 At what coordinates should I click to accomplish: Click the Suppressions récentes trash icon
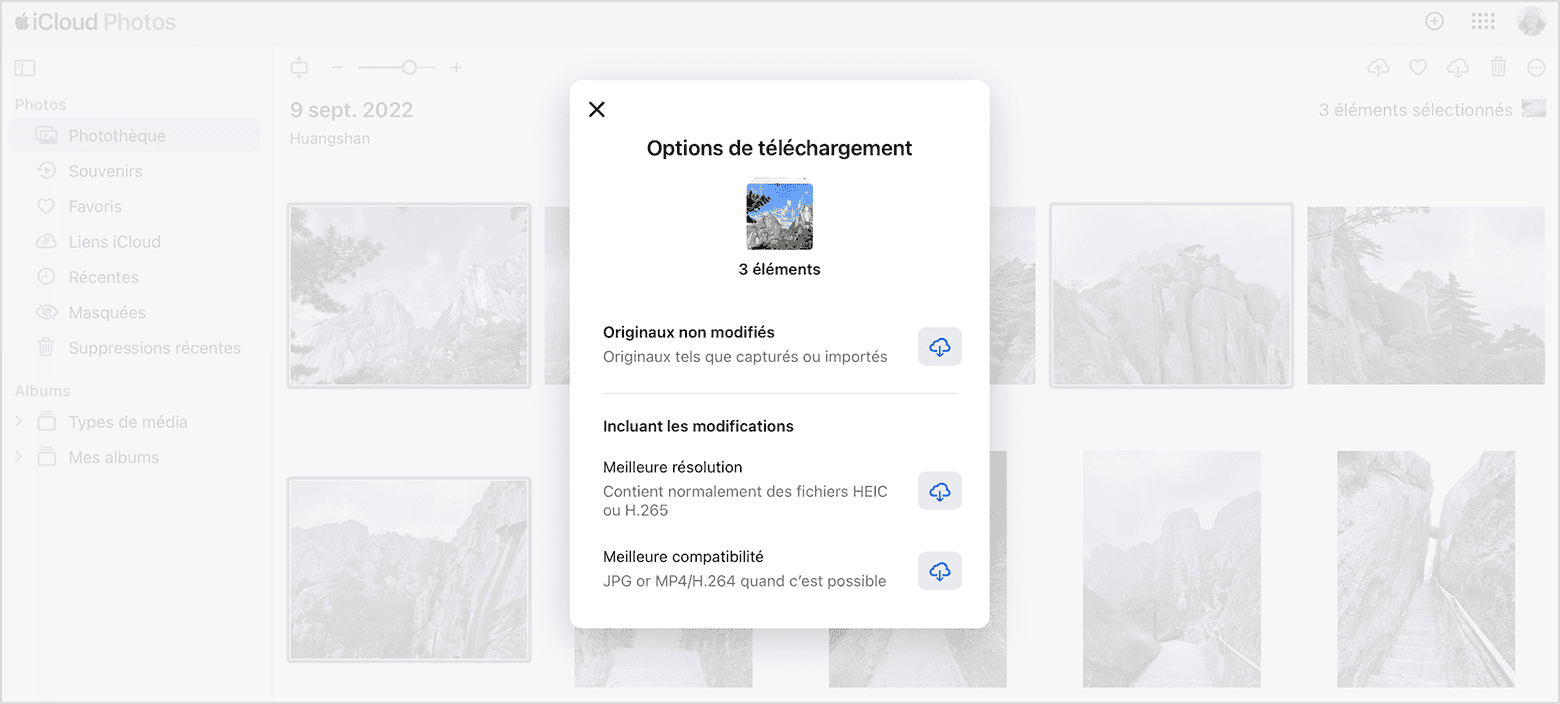[46, 348]
